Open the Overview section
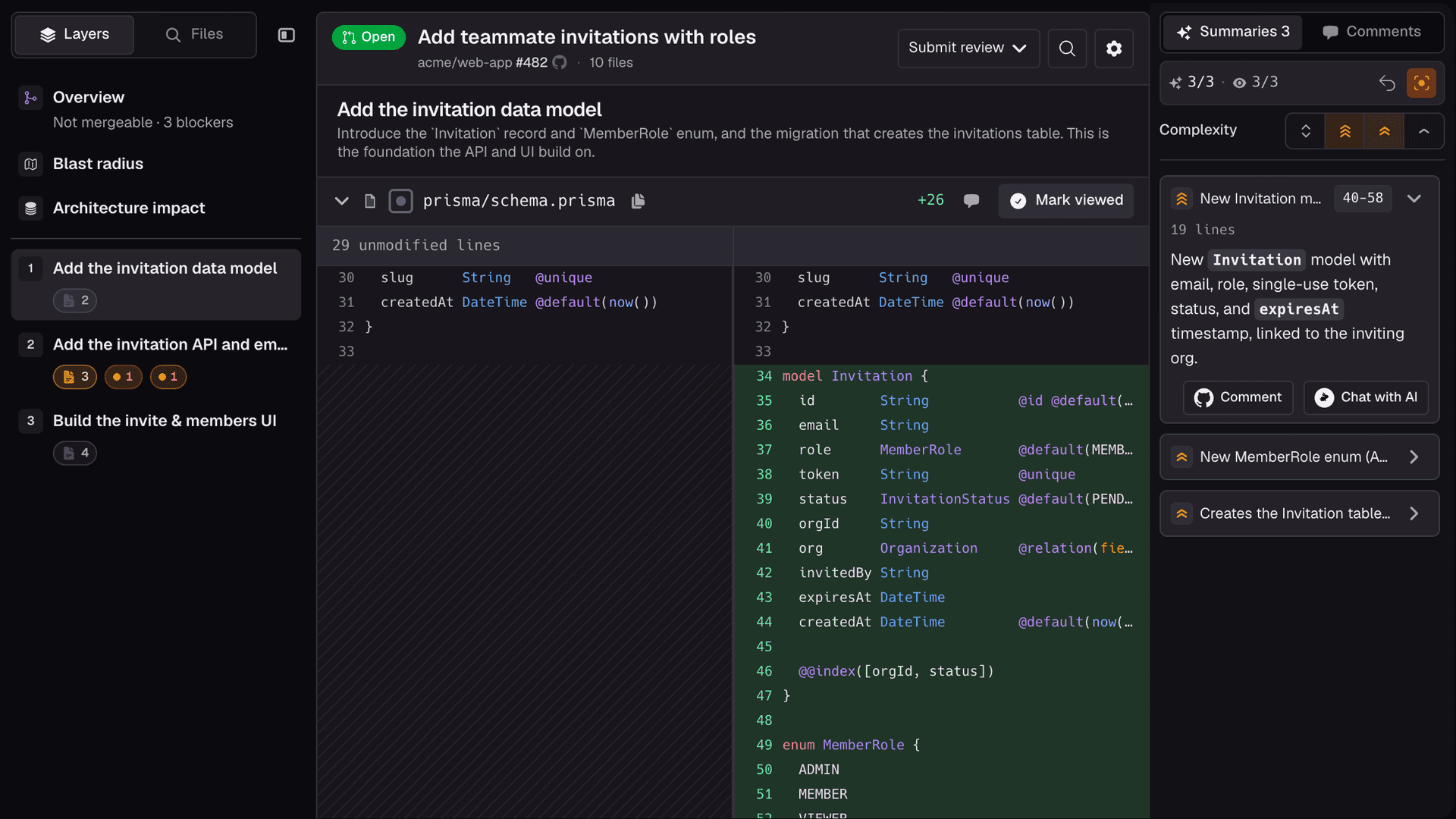This screenshot has height=819, width=1456. tap(155, 109)
